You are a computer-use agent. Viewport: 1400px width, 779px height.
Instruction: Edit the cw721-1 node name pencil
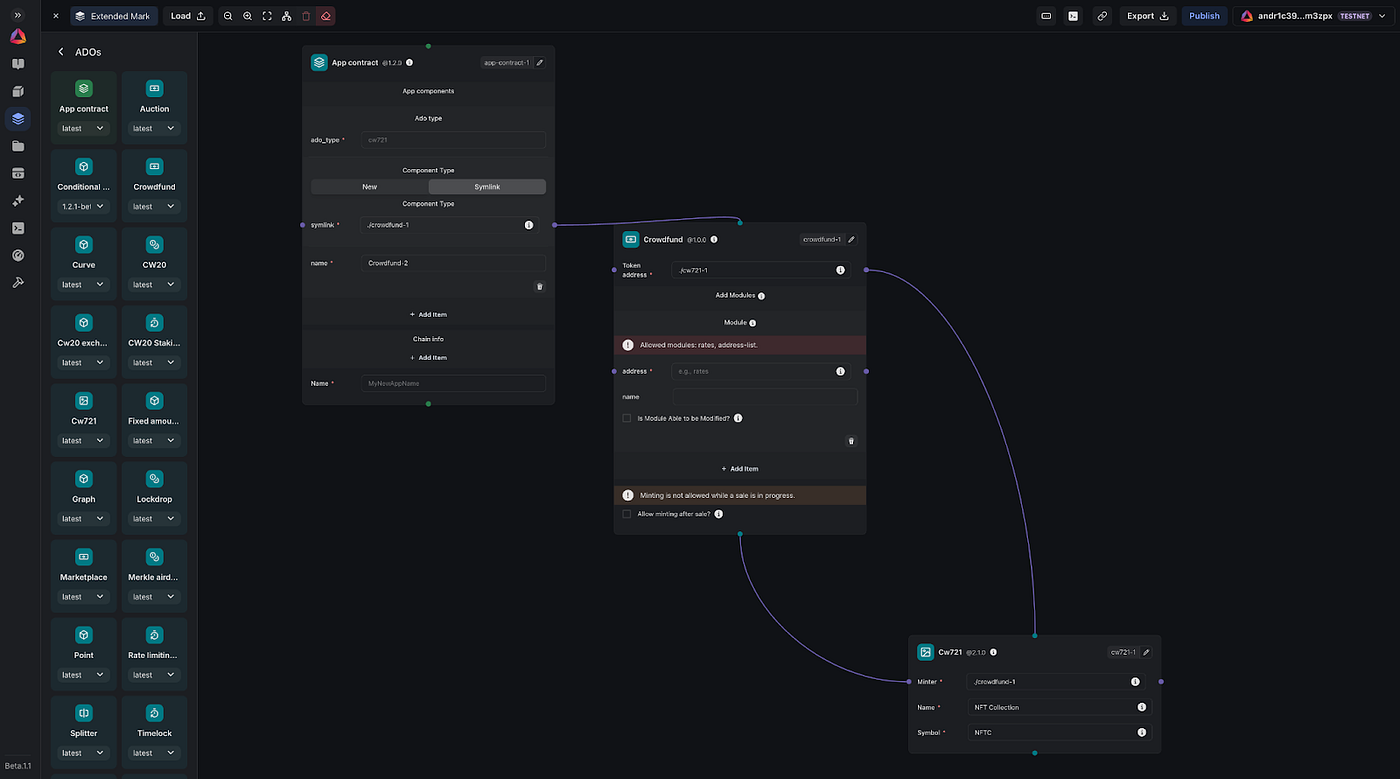point(1147,652)
